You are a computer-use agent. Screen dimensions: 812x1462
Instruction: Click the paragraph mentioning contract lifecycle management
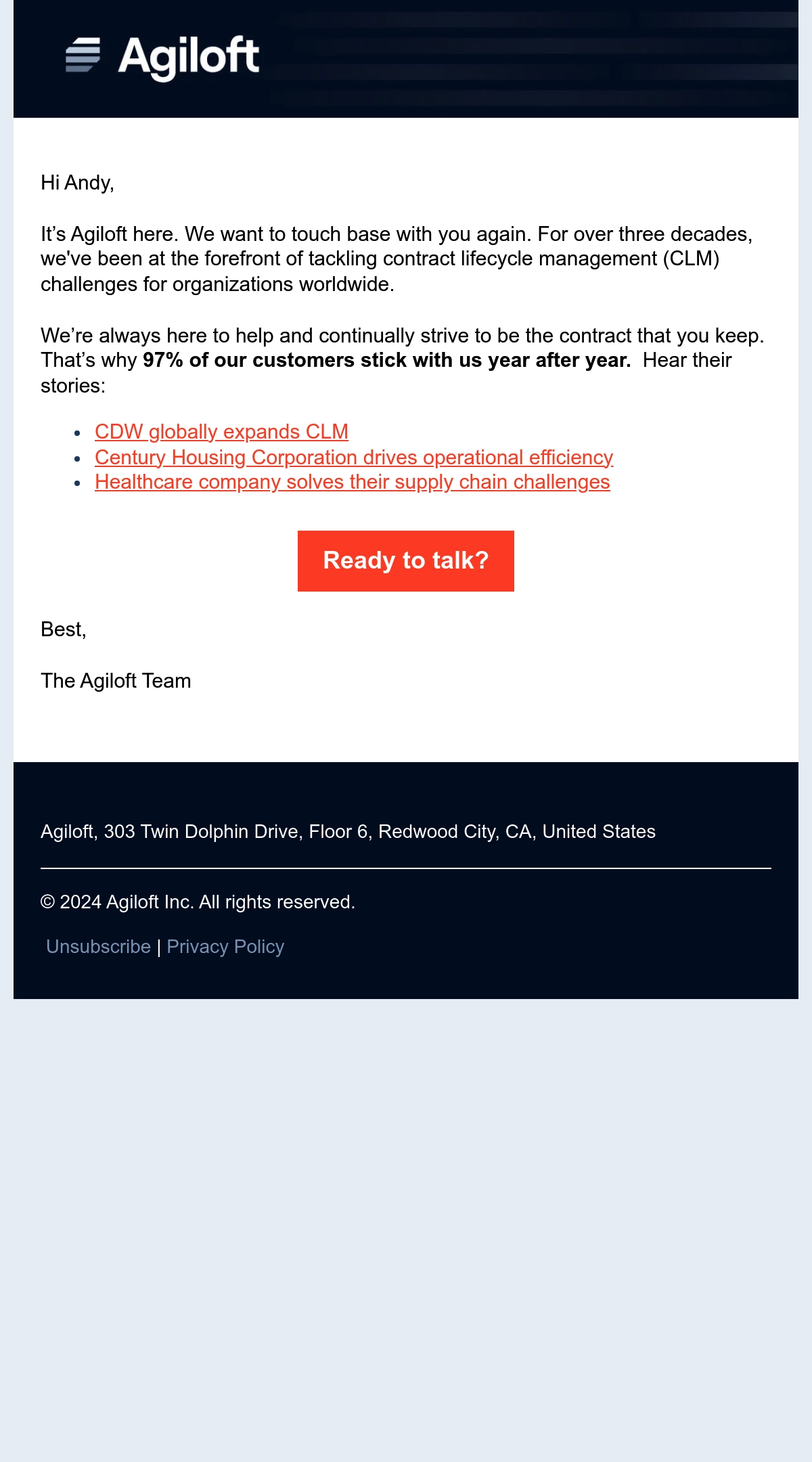397,259
